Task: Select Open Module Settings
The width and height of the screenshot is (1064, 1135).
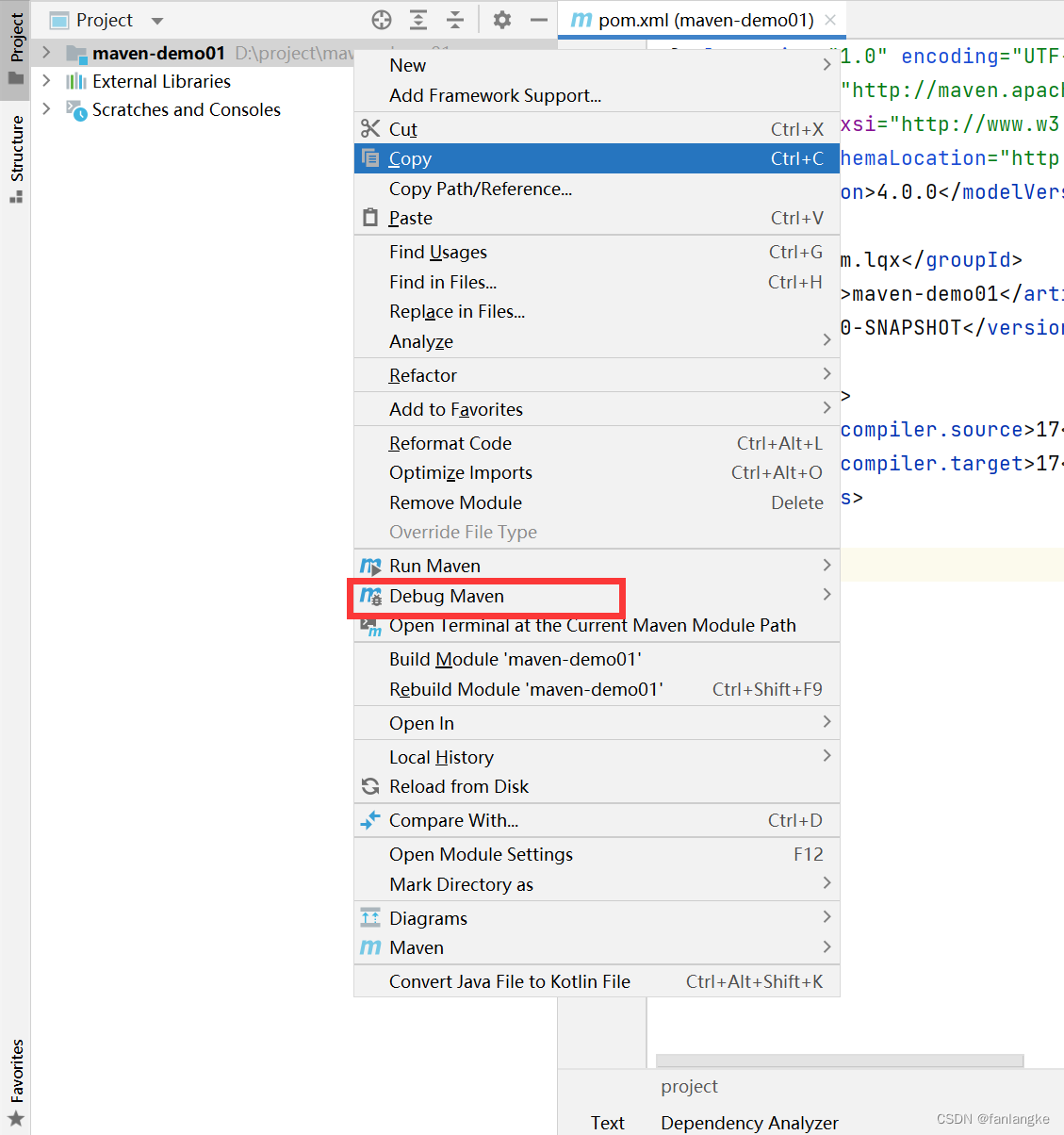Action: point(597,854)
